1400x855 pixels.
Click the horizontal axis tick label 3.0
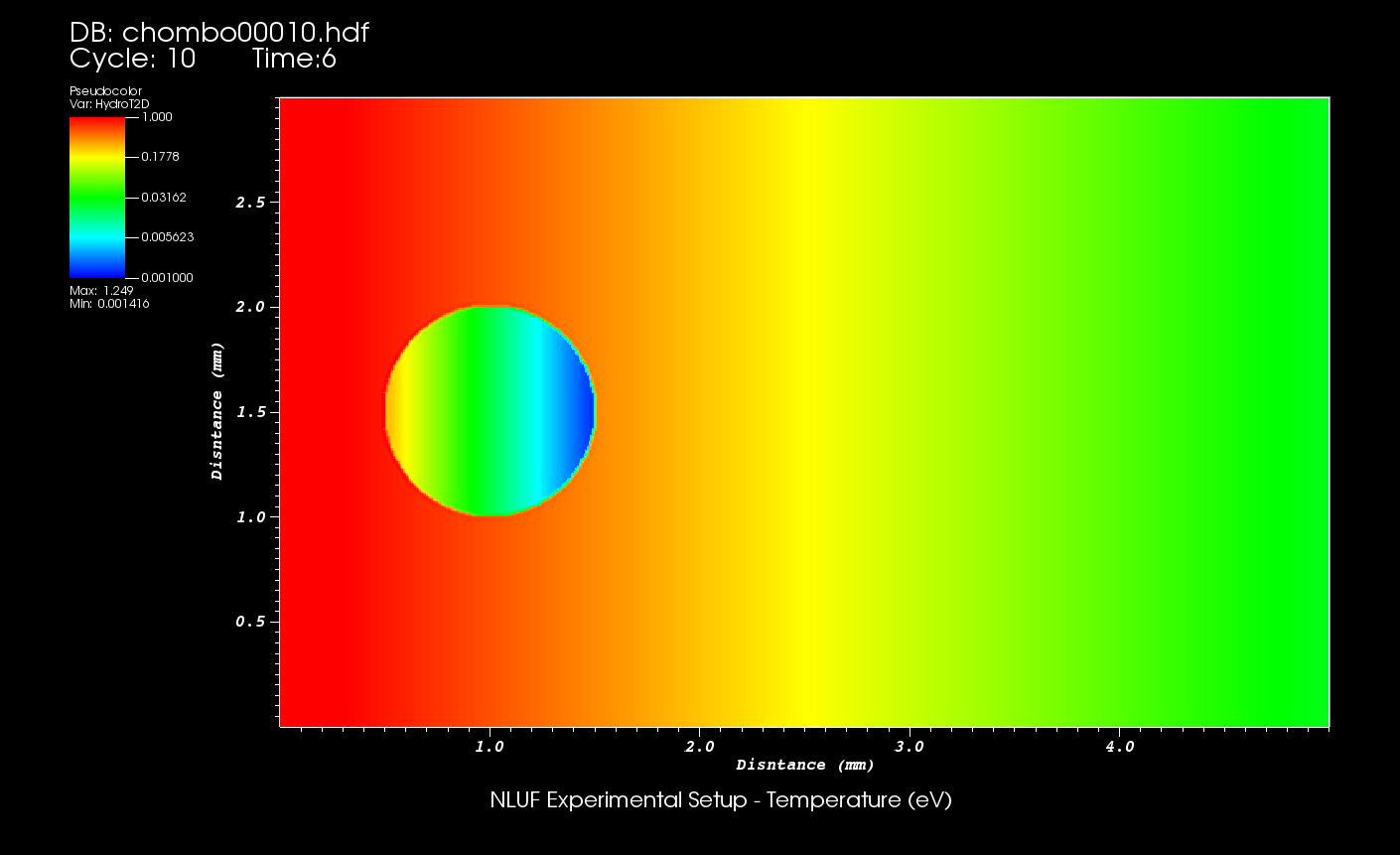[x=910, y=747]
